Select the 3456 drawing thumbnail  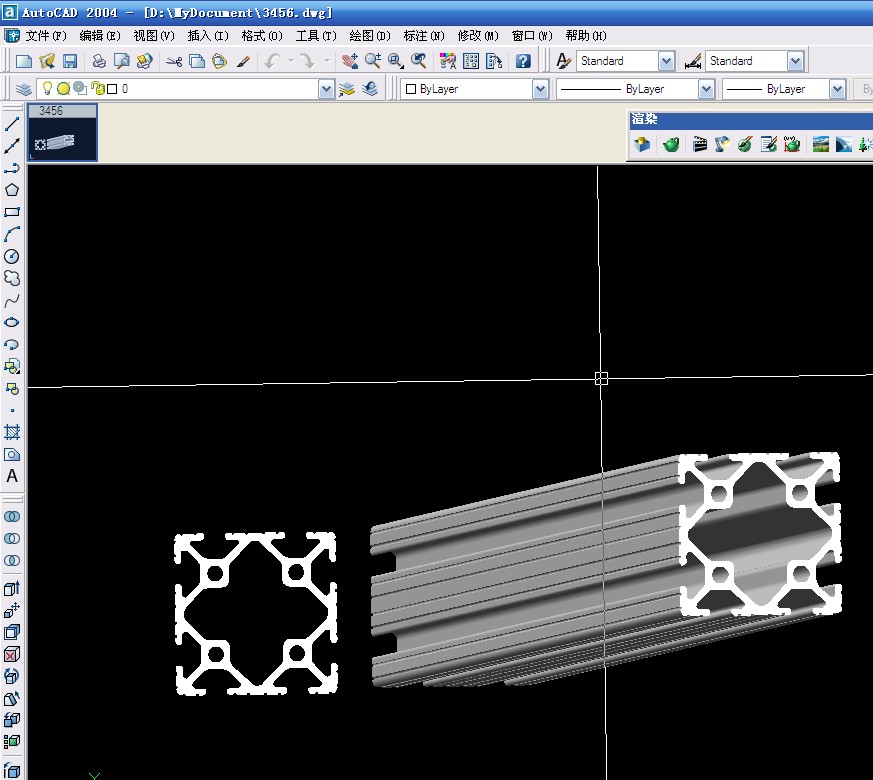pos(63,133)
